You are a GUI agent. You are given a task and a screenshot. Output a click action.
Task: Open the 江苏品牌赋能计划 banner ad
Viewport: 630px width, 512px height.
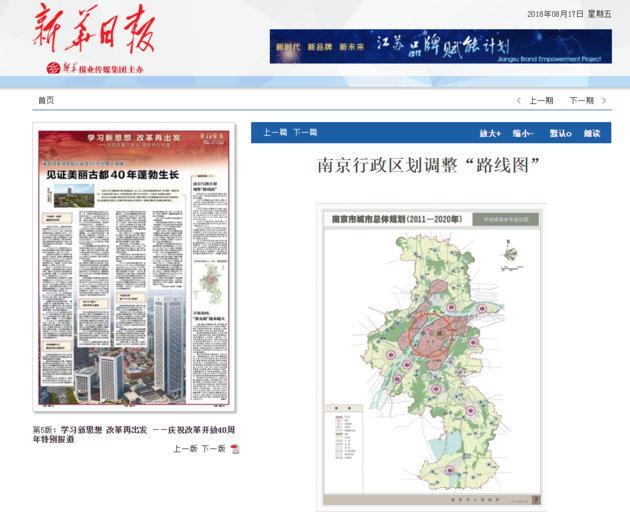[x=441, y=46]
